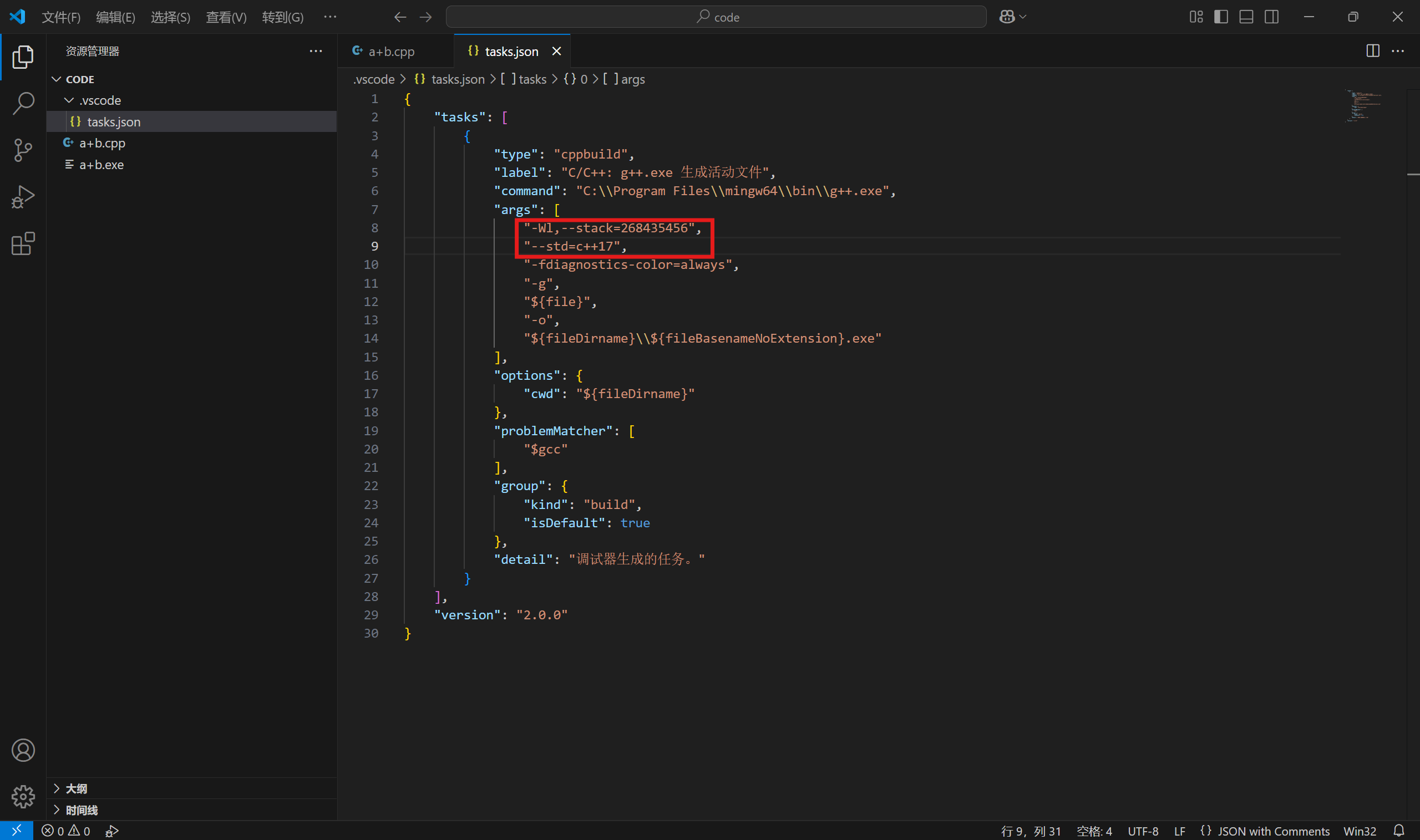The image size is (1420, 840).
Task: Open the 文件(F) menu
Action: (x=61, y=17)
